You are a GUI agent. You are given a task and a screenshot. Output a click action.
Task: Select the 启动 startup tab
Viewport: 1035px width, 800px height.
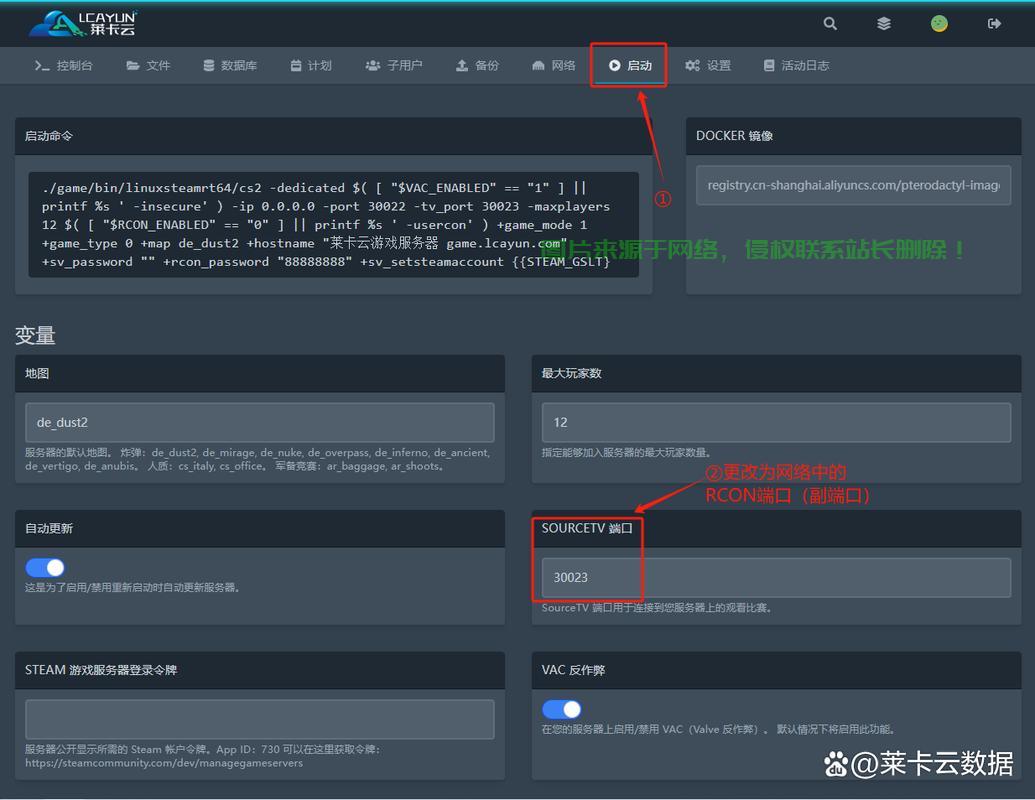630,65
